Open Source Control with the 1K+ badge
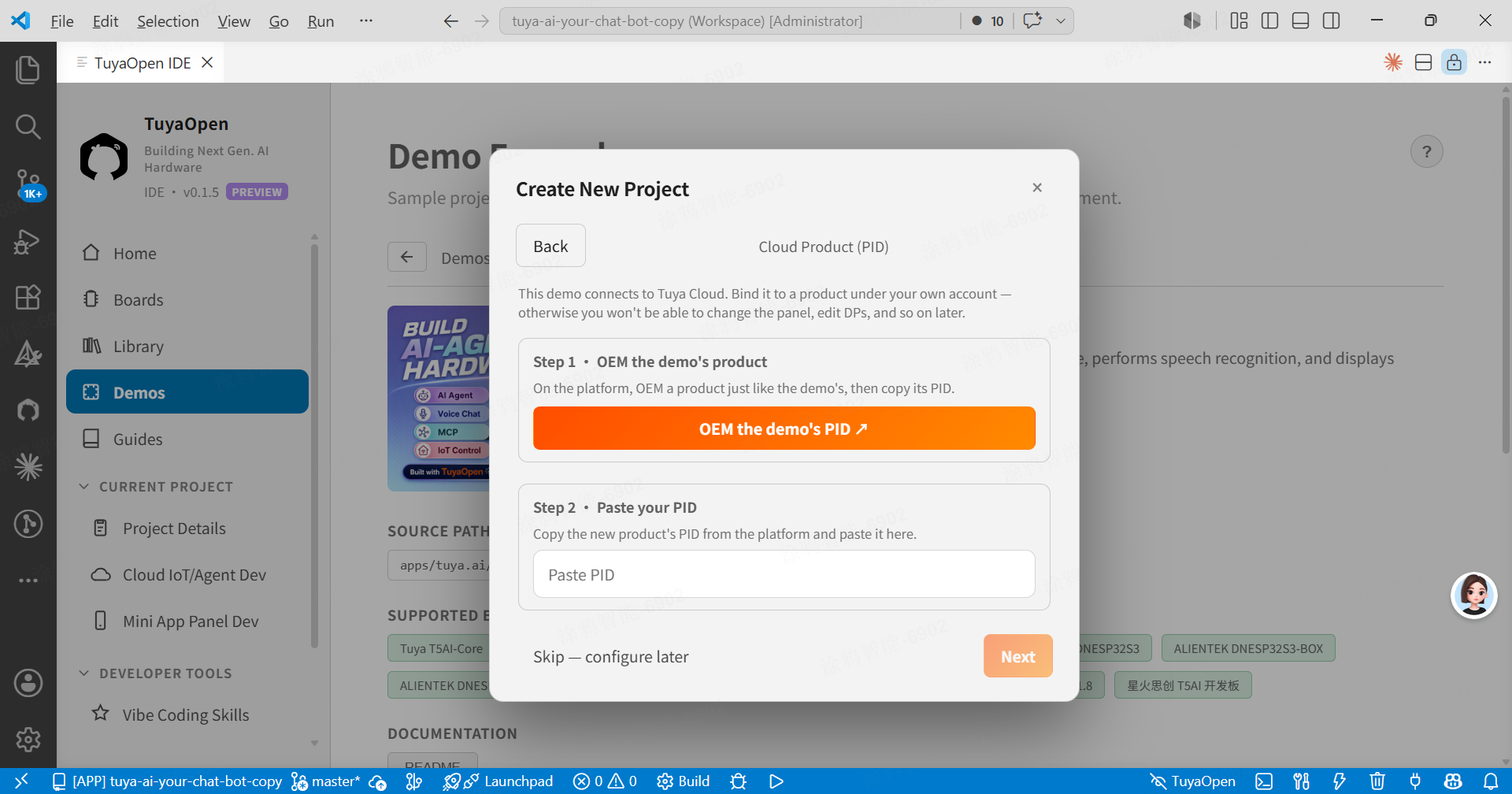Screen dimensions: 1512x794 pos(28,184)
